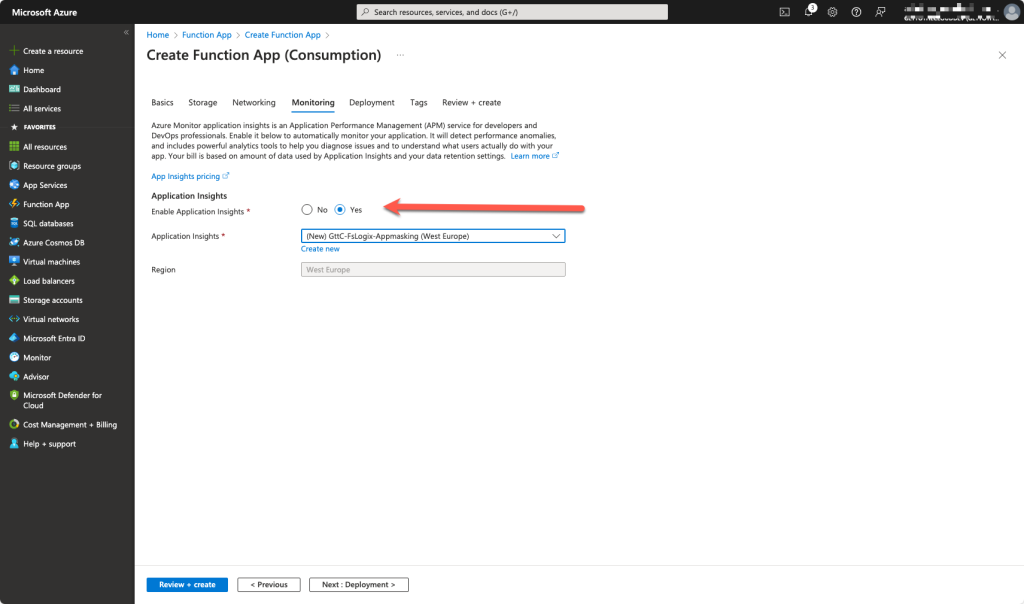Switch to the Tags tab
This screenshot has height=604, width=1024.
coord(419,103)
